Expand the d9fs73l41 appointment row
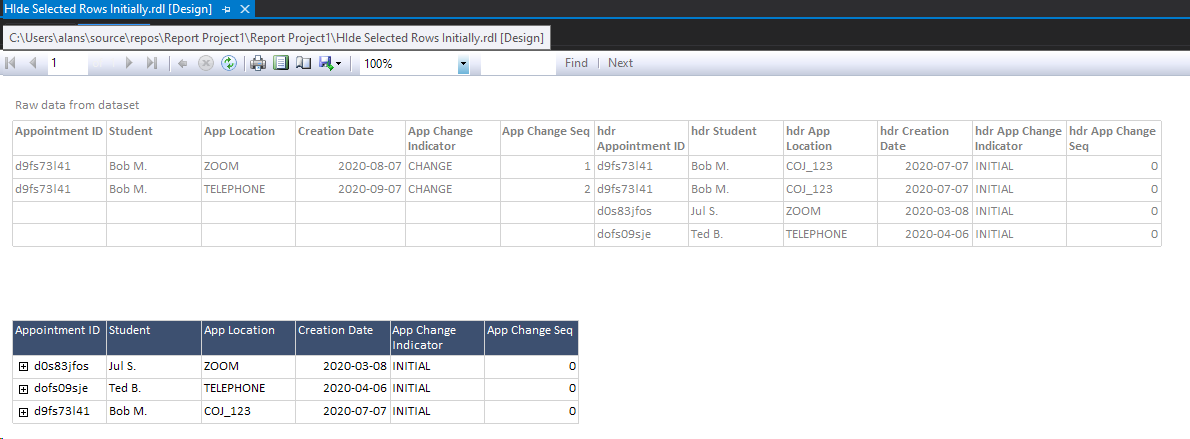Viewport: 1190px width, 439px height. pos(24,412)
